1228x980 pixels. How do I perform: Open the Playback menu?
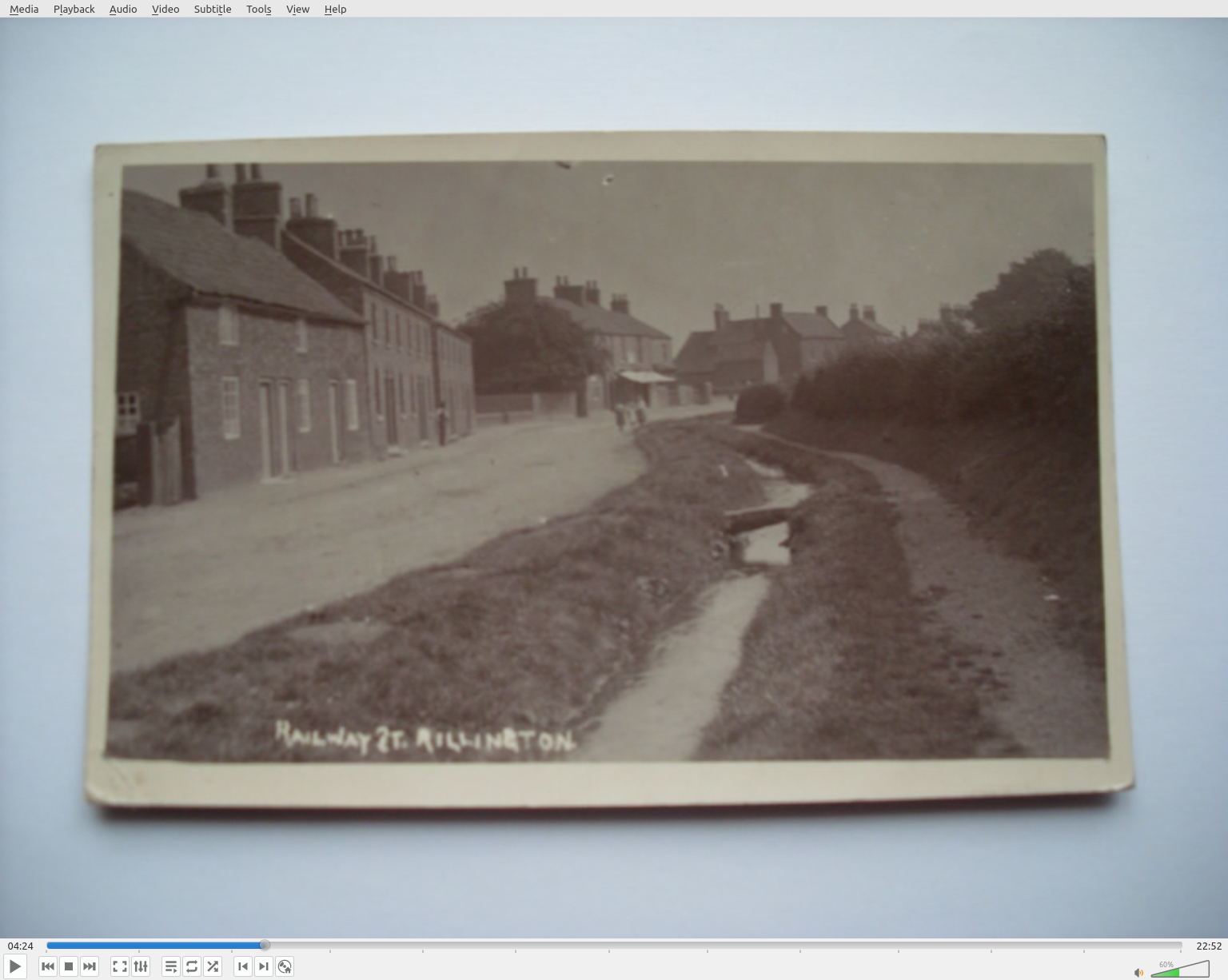(74, 9)
